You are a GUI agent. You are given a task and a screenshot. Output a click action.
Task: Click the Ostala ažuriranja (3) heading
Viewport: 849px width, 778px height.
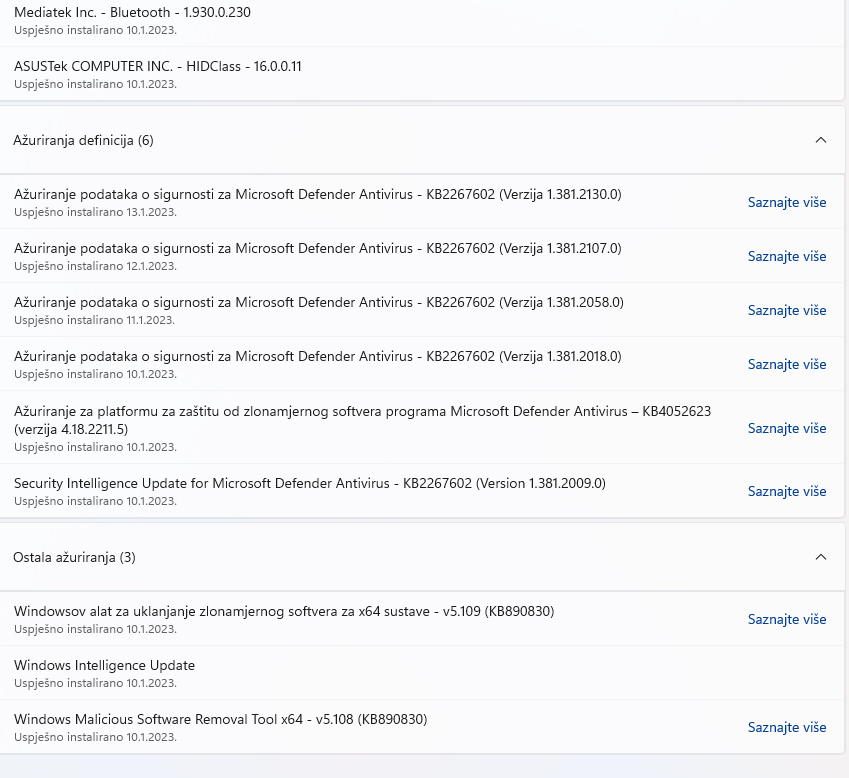tap(74, 558)
